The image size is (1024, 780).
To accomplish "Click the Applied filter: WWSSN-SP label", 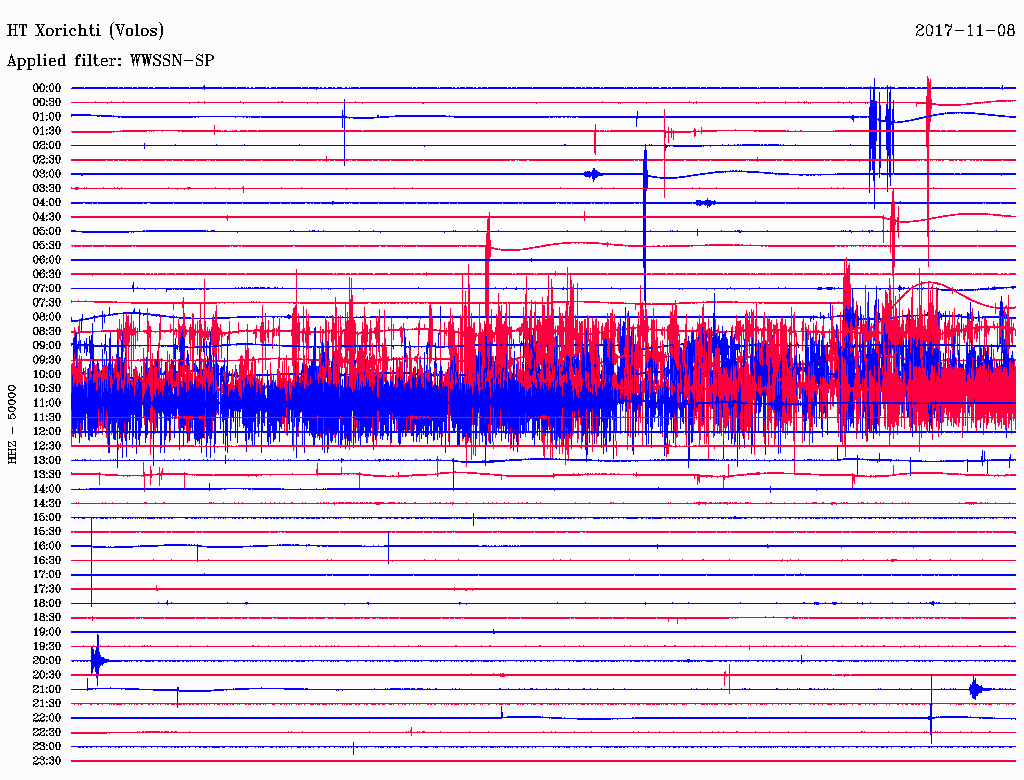I will point(110,61).
